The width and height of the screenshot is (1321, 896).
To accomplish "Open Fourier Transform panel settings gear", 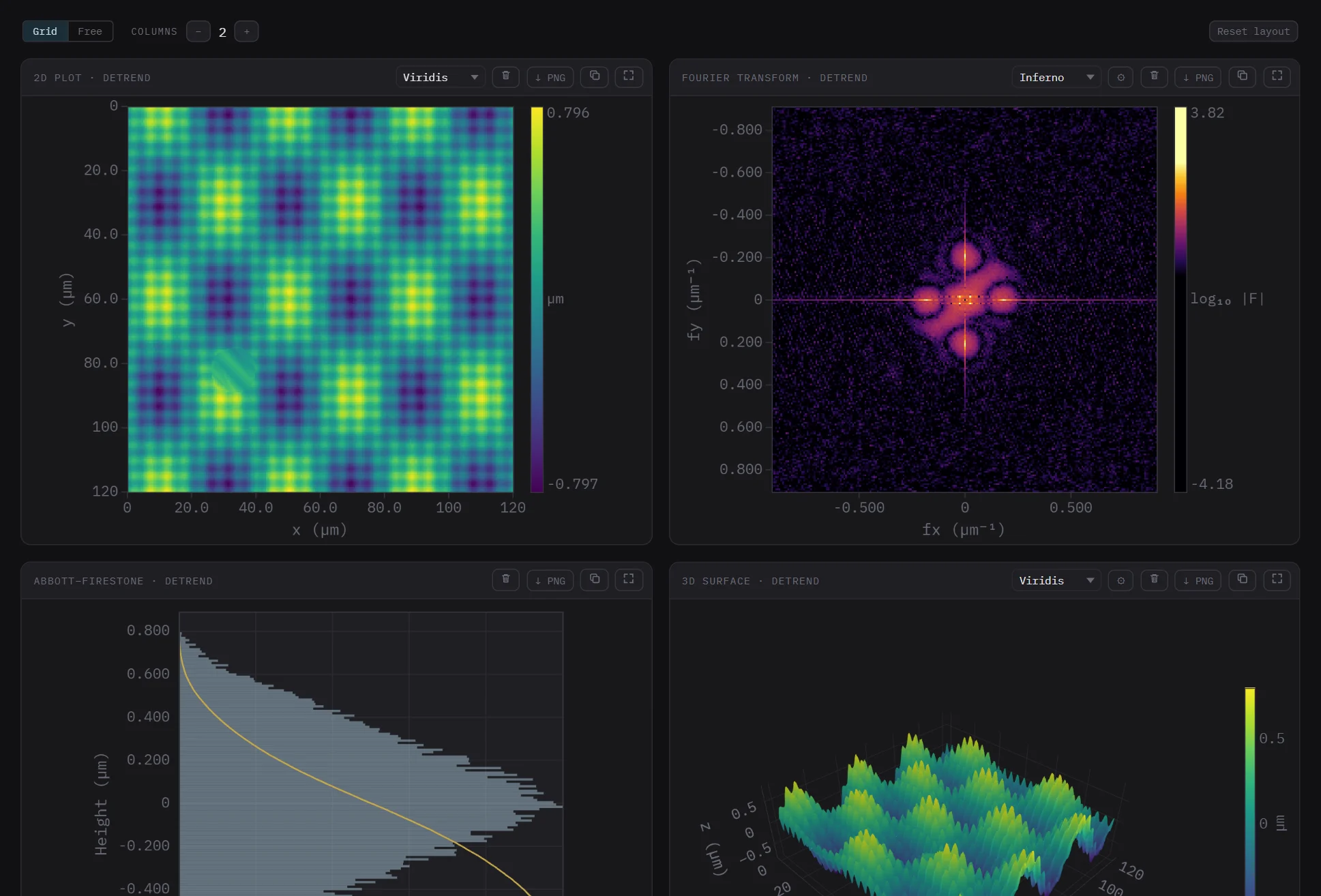I will (1120, 77).
